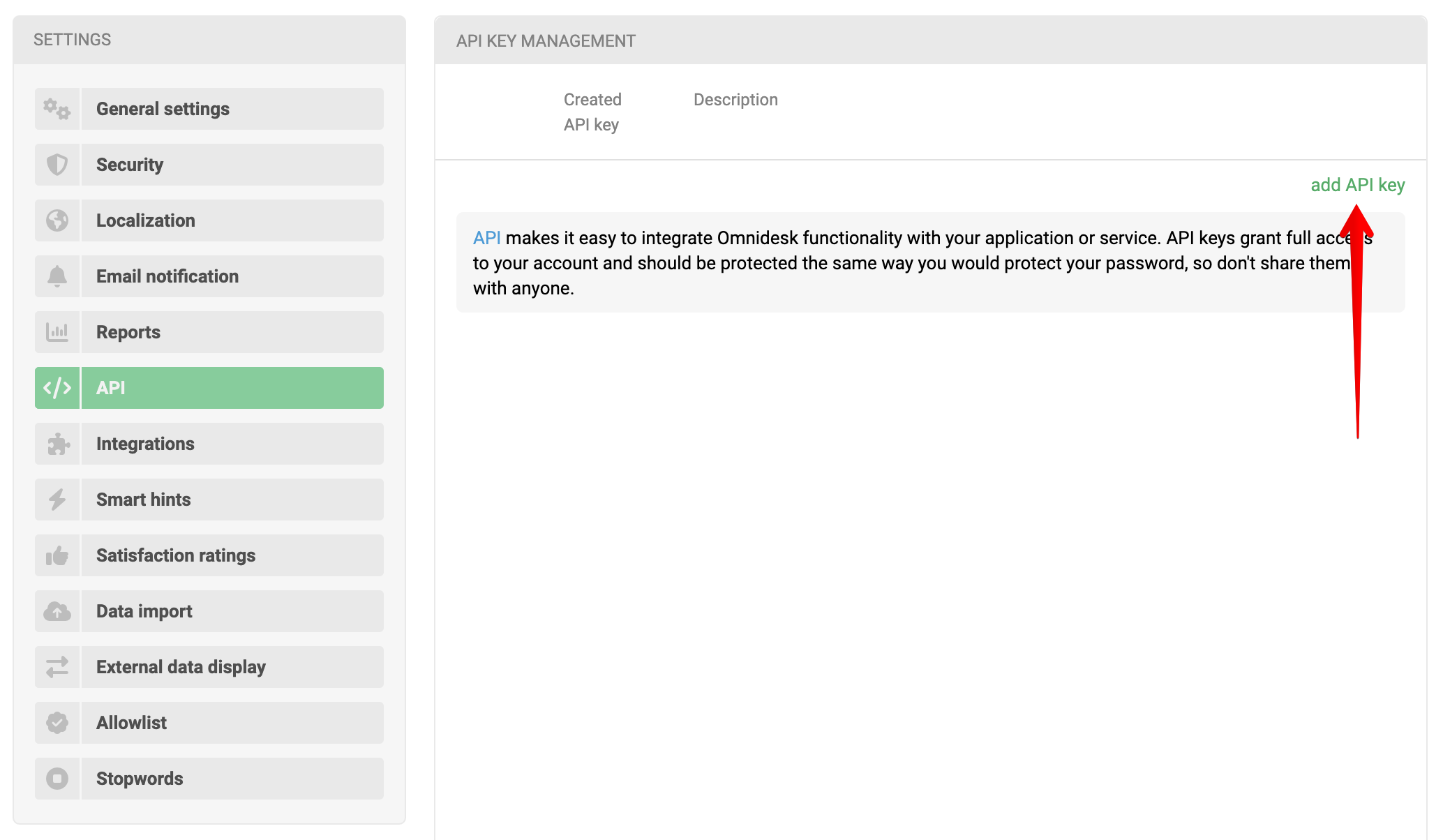Viewport: 1443px width, 840px height.
Task: Click the Integrations puzzle piece icon
Action: tap(57, 443)
